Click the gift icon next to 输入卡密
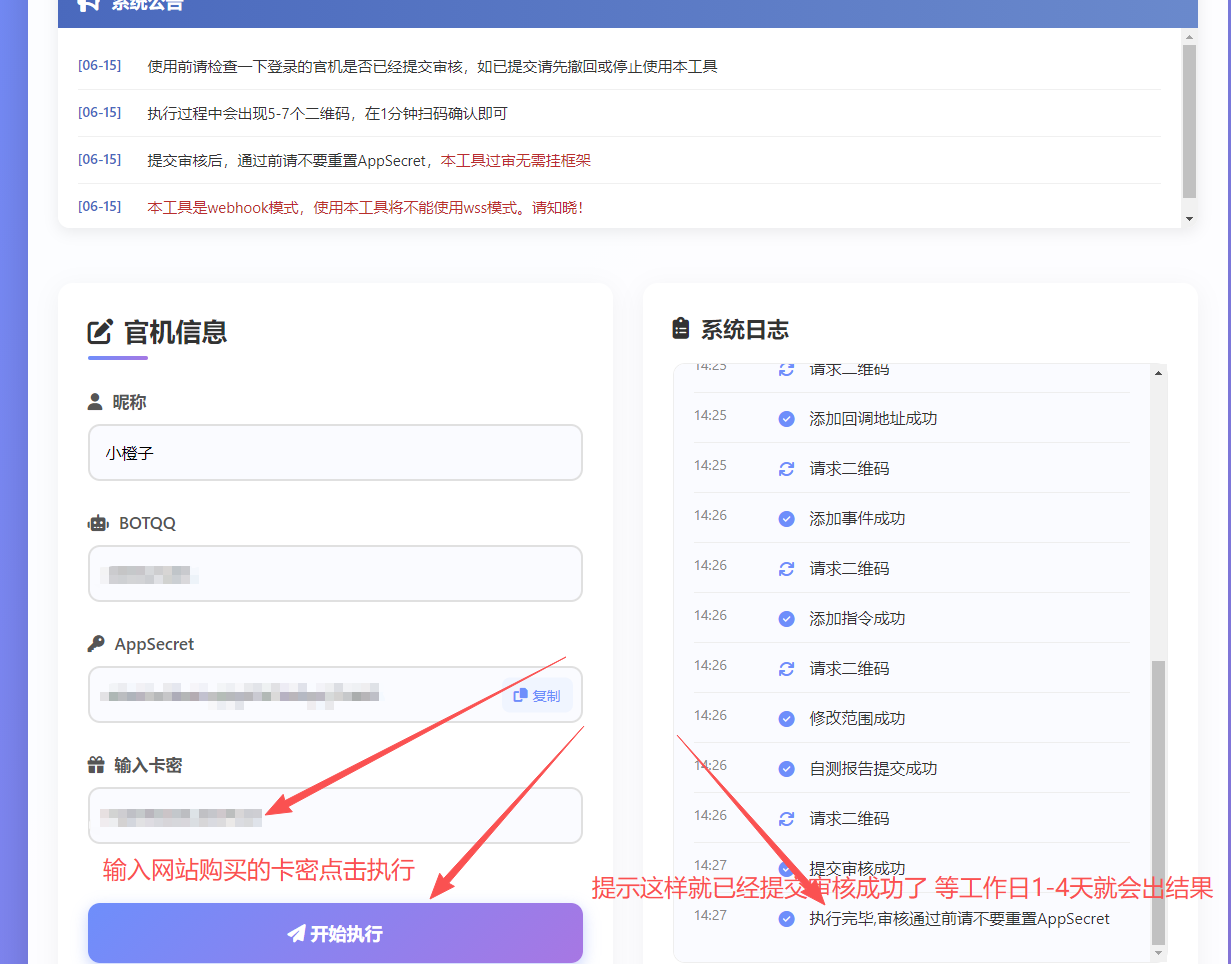 click(x=96, y=766)
